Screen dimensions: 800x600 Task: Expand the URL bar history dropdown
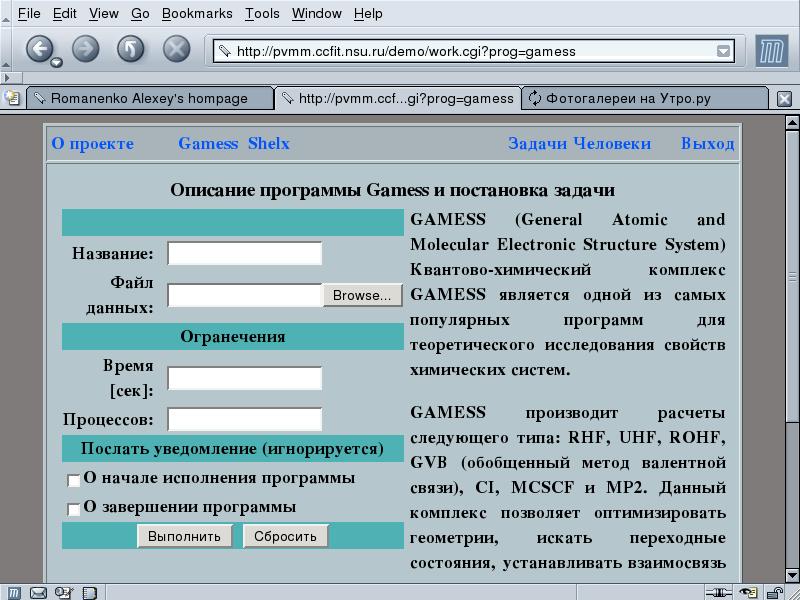pos(723,51)
